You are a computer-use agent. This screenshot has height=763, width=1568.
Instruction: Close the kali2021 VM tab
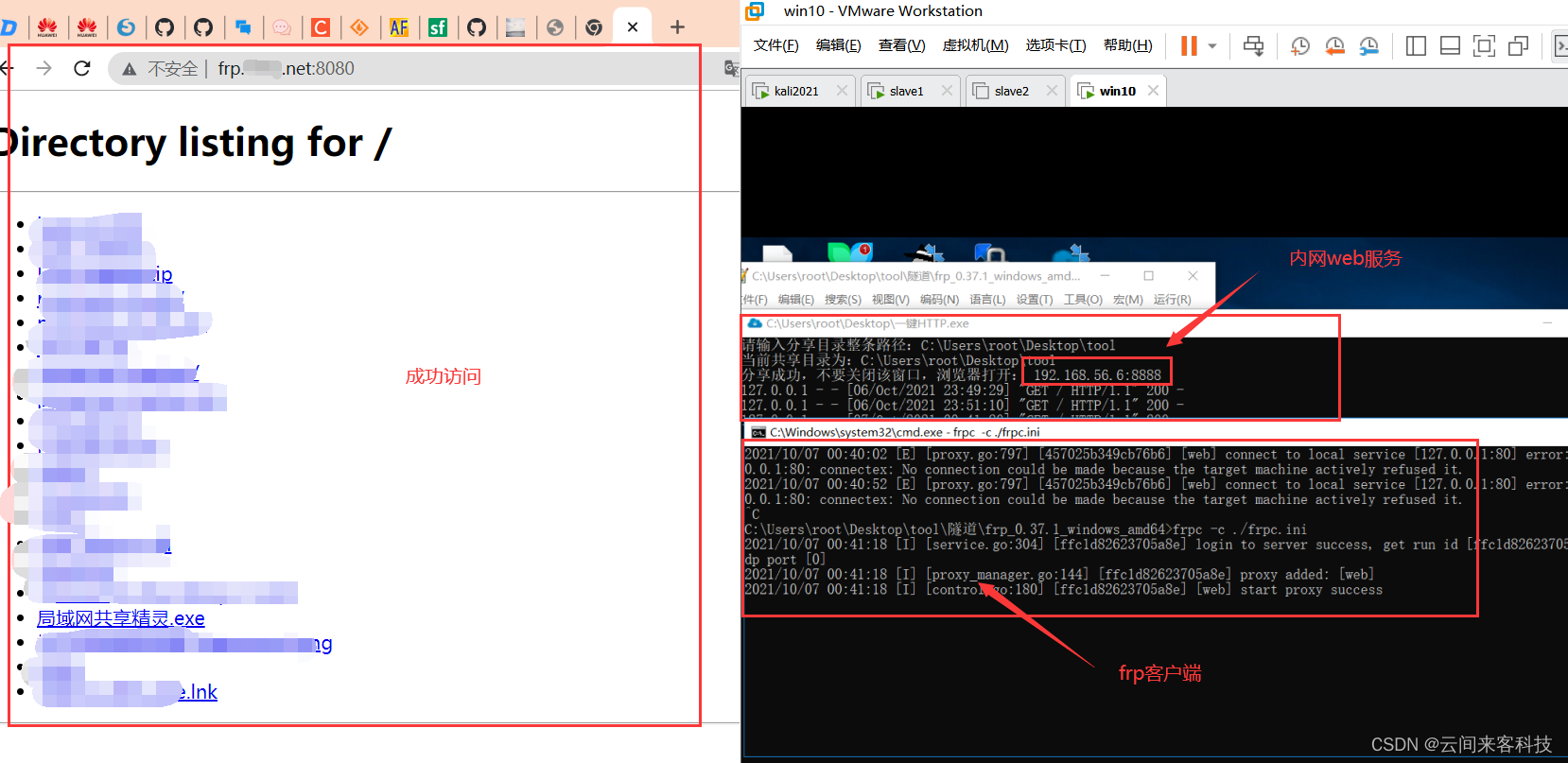842,91
